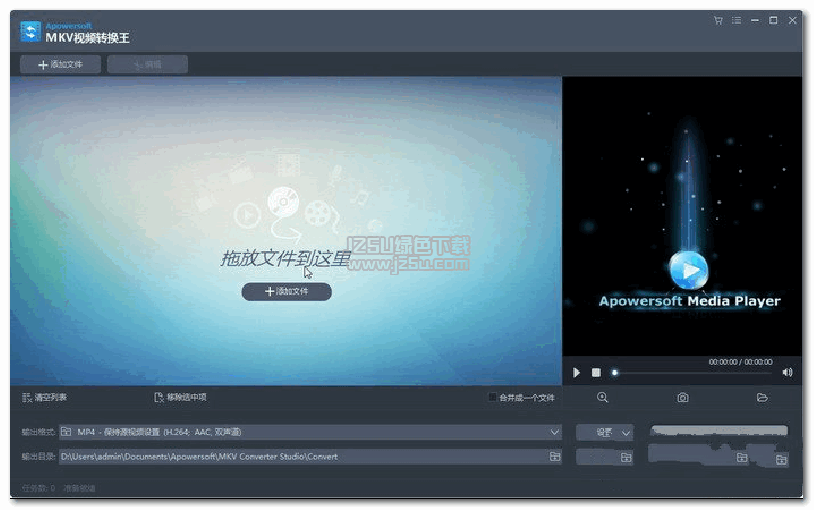Click the Apowersoft MKV converter logo

click(31, 32)
